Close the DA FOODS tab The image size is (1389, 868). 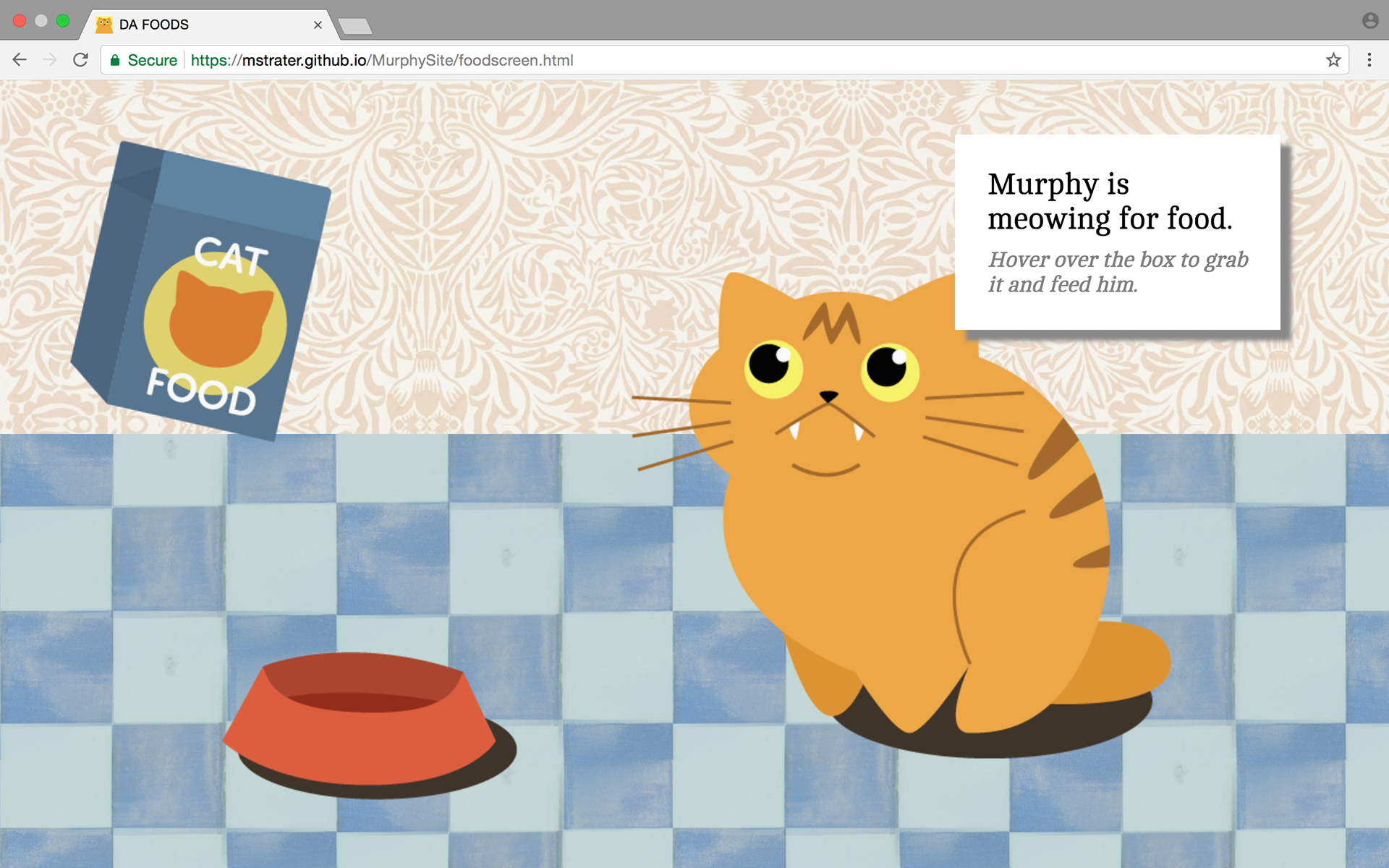pyautogui.click(x=318, y=25)
